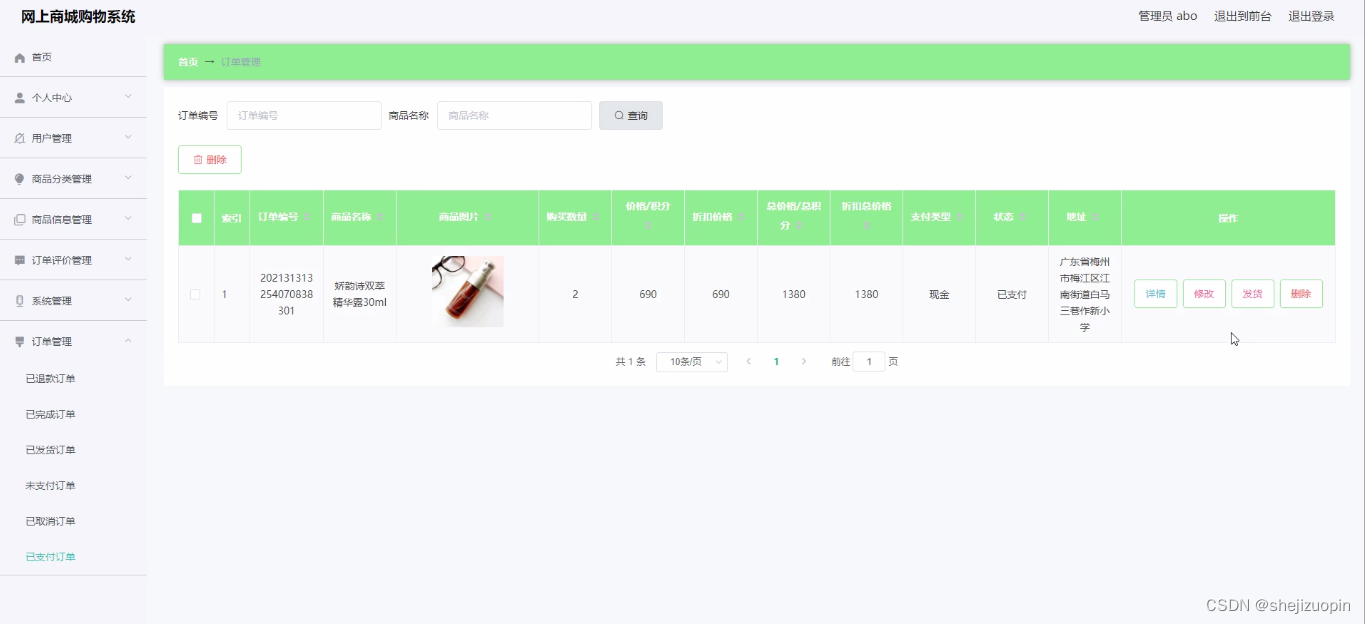Click product name 娇韵诗双萃精华露30ml
Screen dimensions: 1365x624
click(x=360, y=294)
